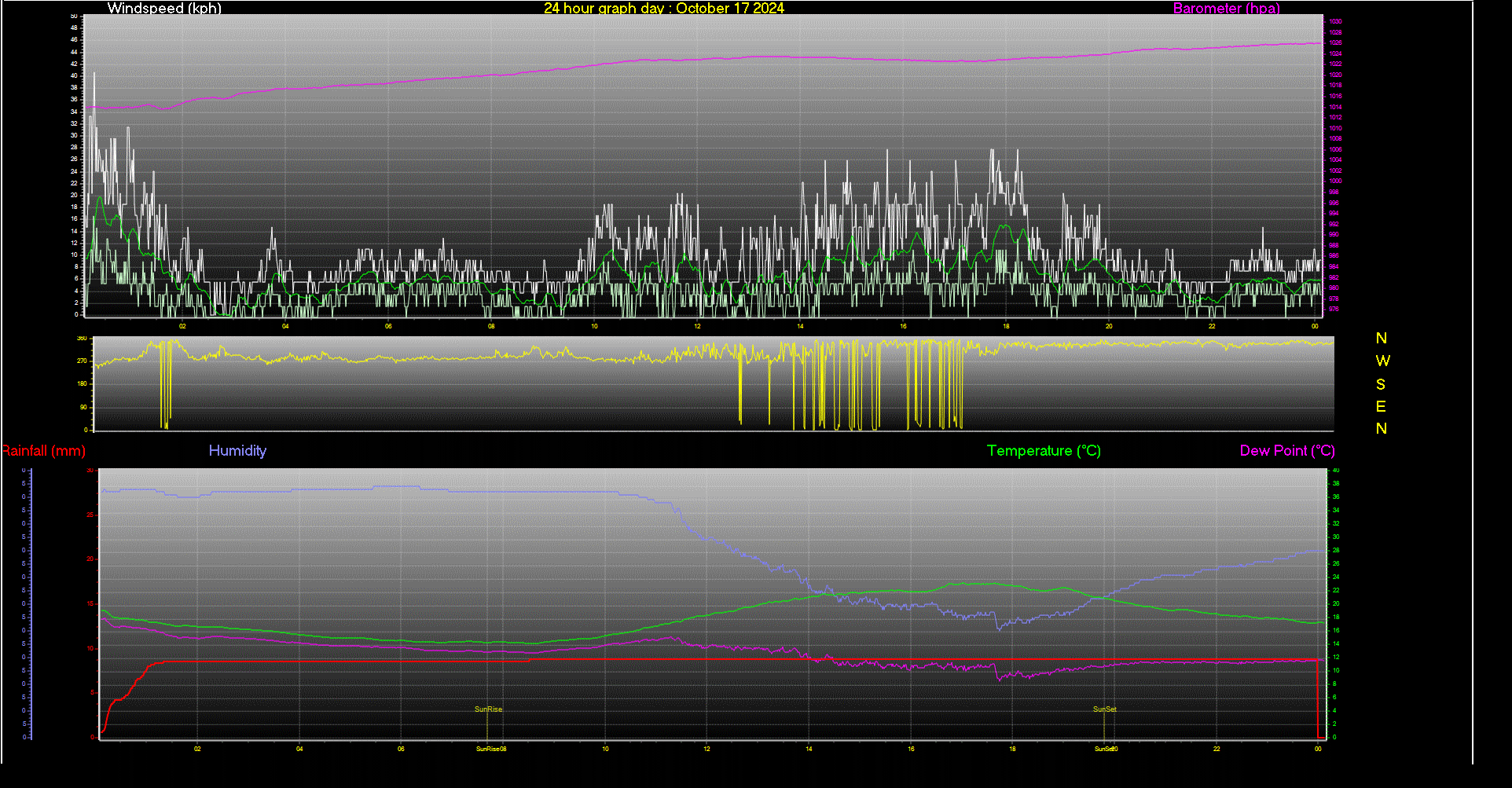This screenshot has height=788, width=1512.
Task: Click the "E" compass direction label
Action: (x=1381, y=406)
